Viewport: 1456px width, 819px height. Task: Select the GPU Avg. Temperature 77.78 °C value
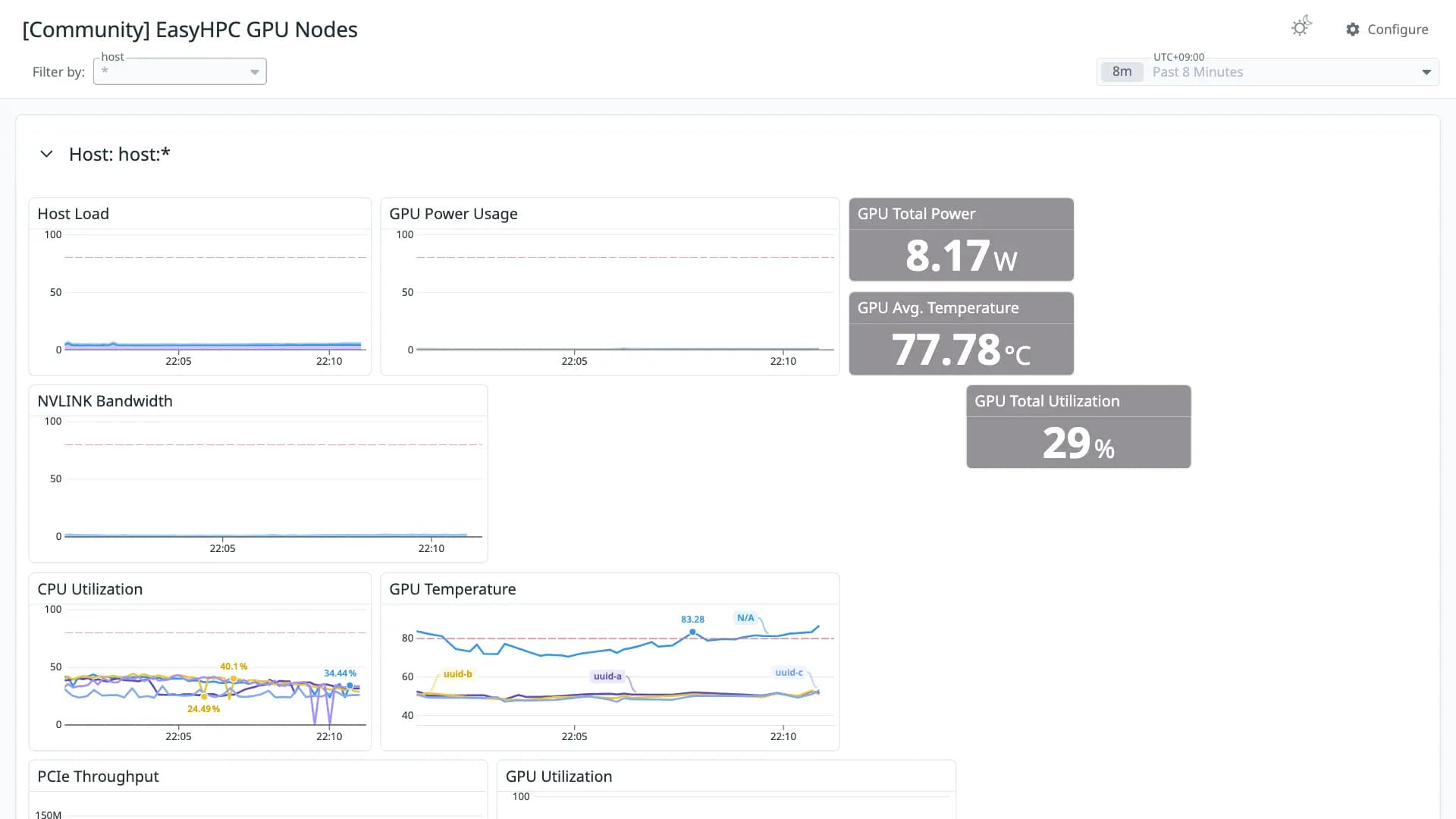(x=961, y=350)
